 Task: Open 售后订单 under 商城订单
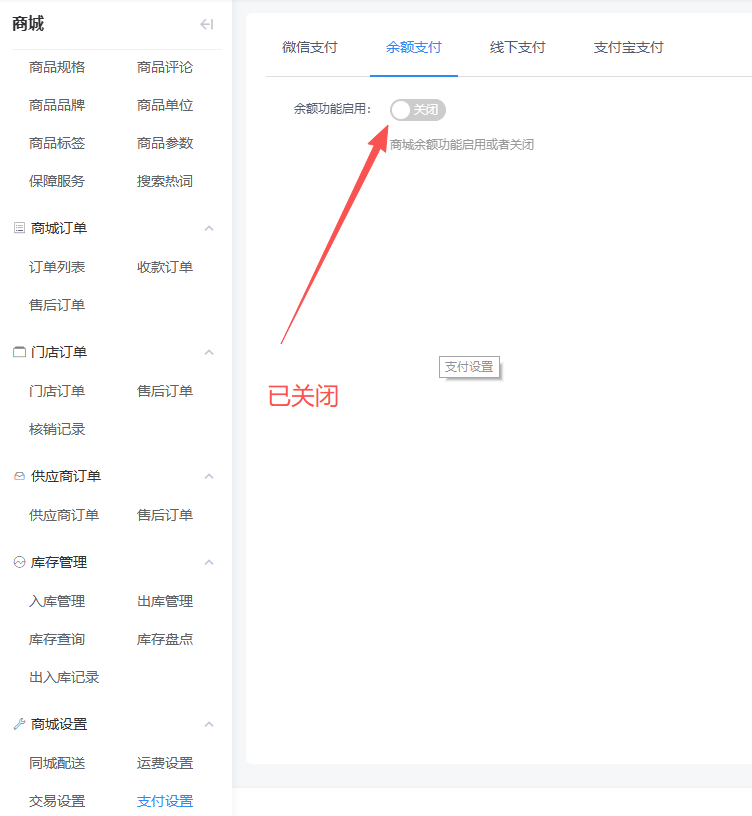coord(57,305)
